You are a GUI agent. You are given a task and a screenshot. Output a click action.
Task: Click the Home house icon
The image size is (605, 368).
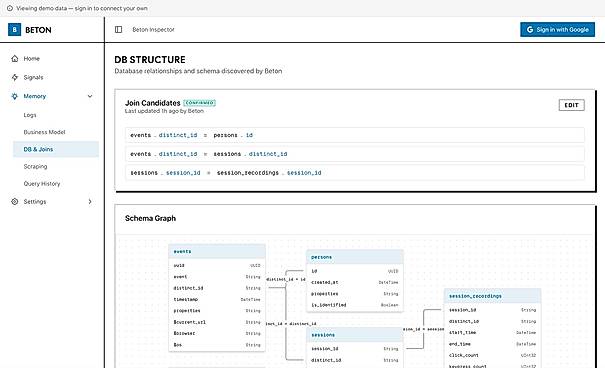(15, 59)
